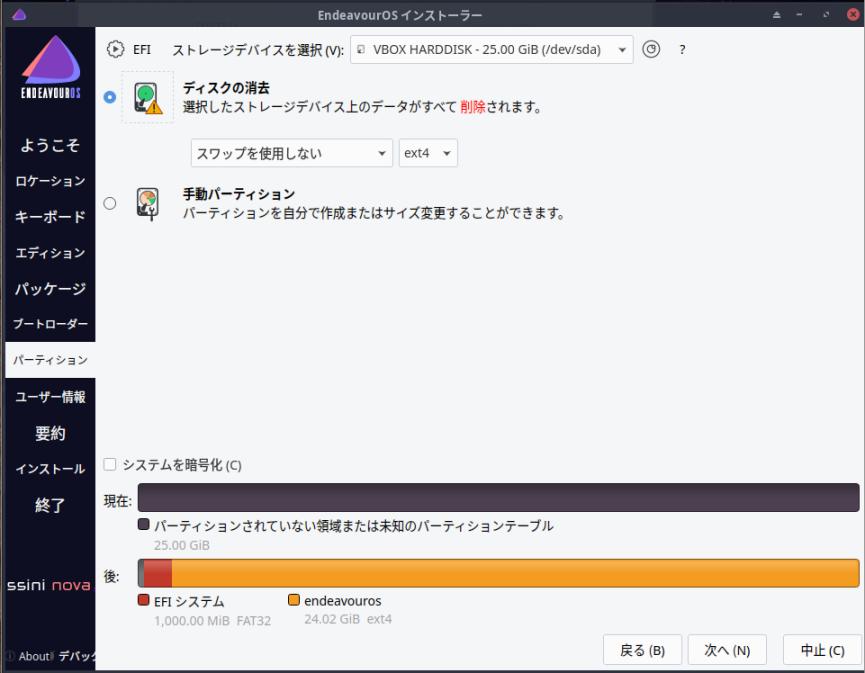Image resolution: width=865 pixels, height=673 pixels.
Task: Go to the ブートローダー step
Action: pos(50,324)
